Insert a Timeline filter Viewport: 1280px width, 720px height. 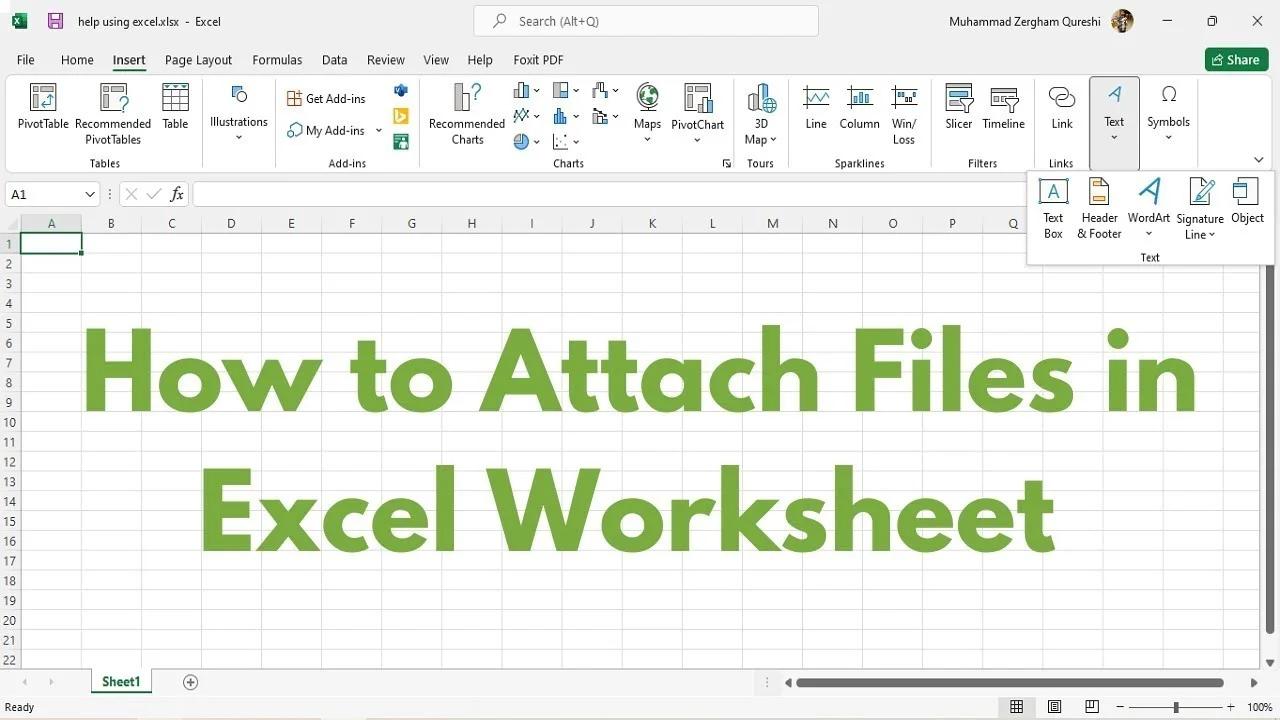pos(1003,108)
